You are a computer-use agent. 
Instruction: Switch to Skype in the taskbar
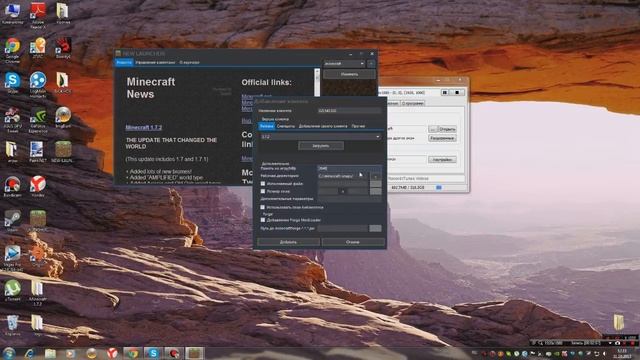[x=153, y=353]
